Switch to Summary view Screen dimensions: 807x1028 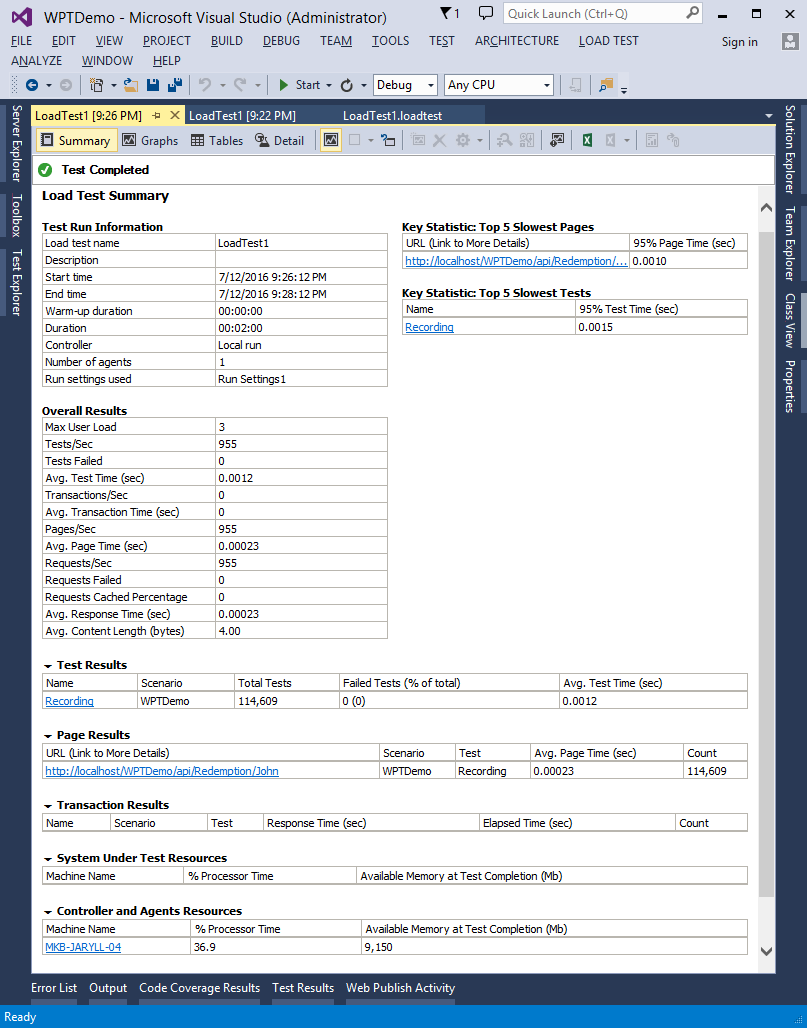tap(75, 140)
